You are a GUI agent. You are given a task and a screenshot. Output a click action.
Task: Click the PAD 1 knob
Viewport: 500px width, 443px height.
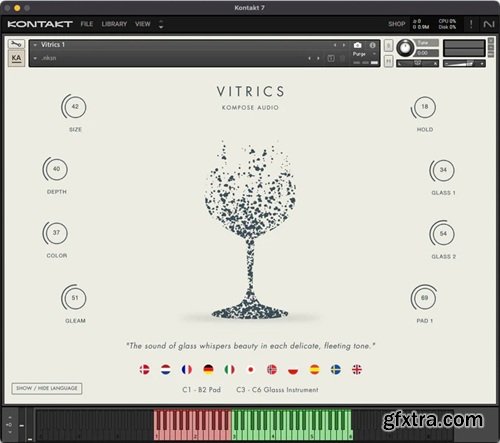coord(424,298)
